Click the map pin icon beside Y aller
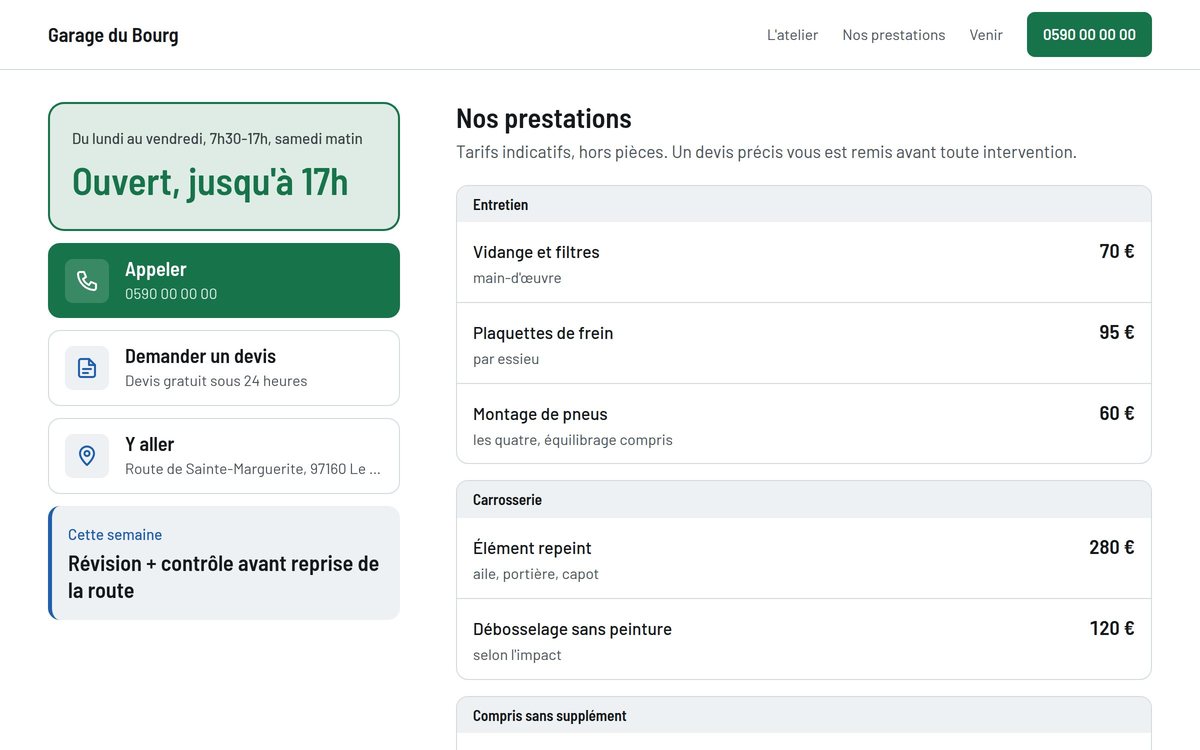This screenshot has width=1200, height=750. (87, 456)
